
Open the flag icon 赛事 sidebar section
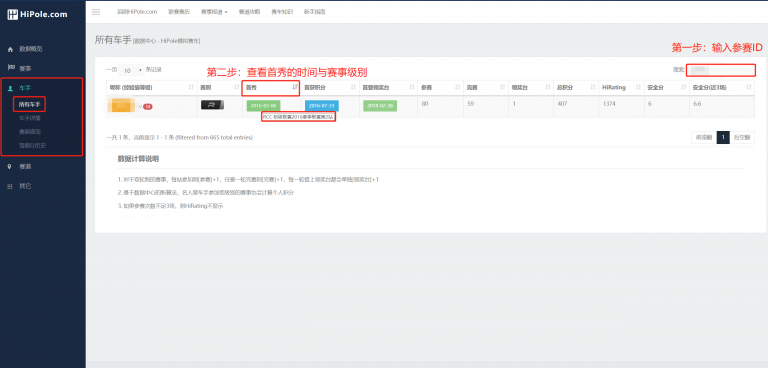tap(20, 68)
